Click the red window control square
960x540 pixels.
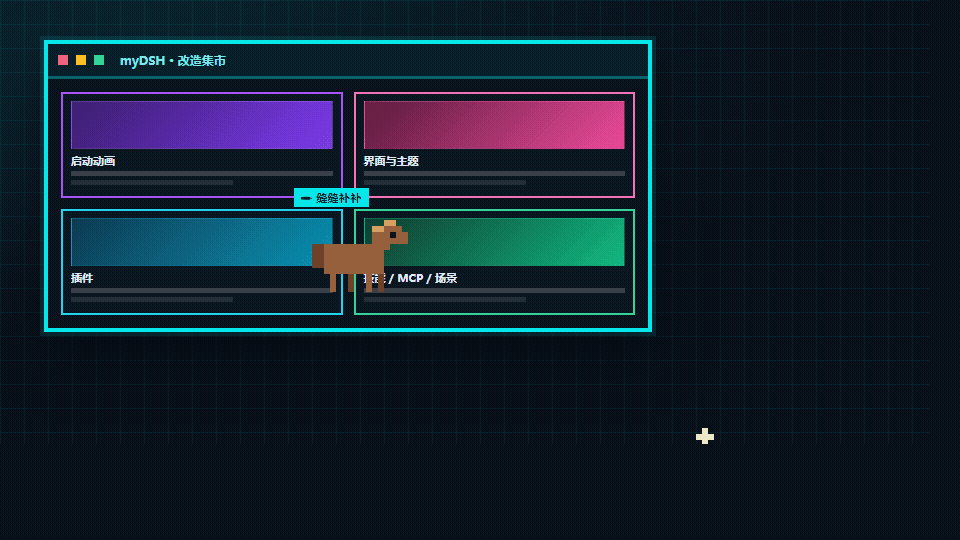(x=63, y=60)
